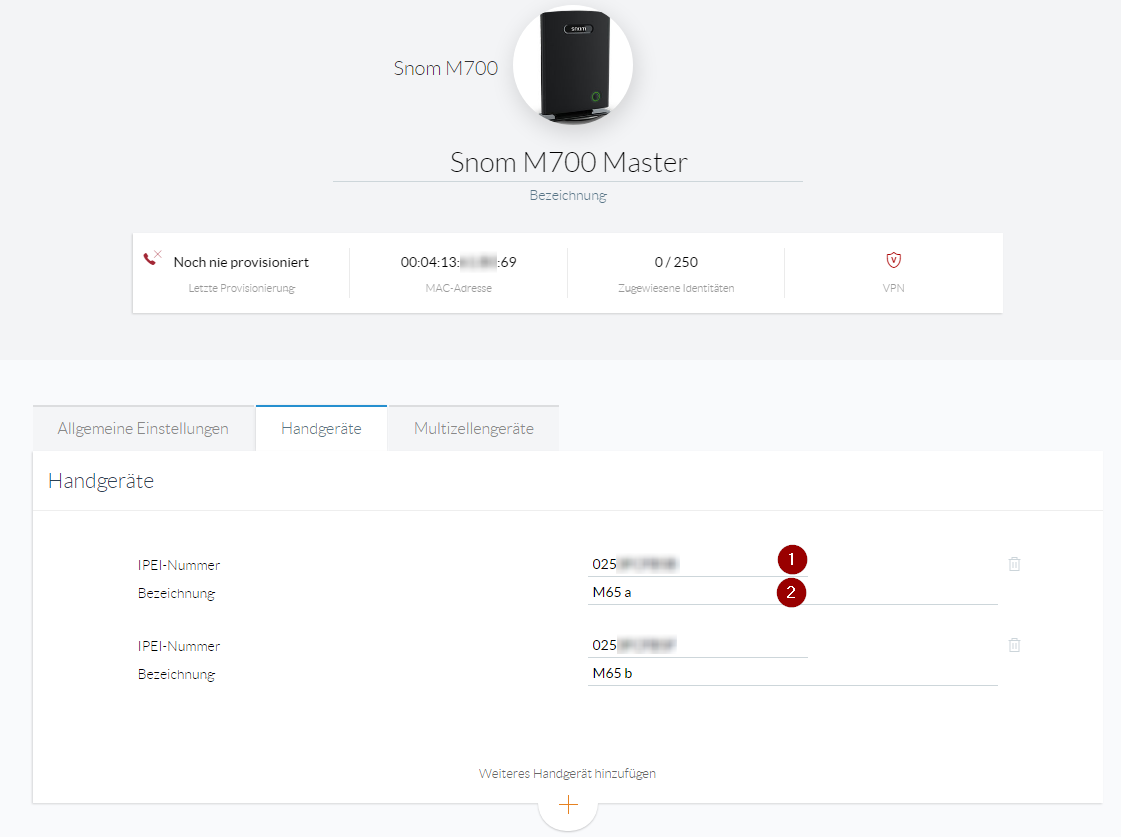Click the 0 / 250 assigned identities value
The height and width of the screenshot is (837, 1121).
click(x=676, y=262)
